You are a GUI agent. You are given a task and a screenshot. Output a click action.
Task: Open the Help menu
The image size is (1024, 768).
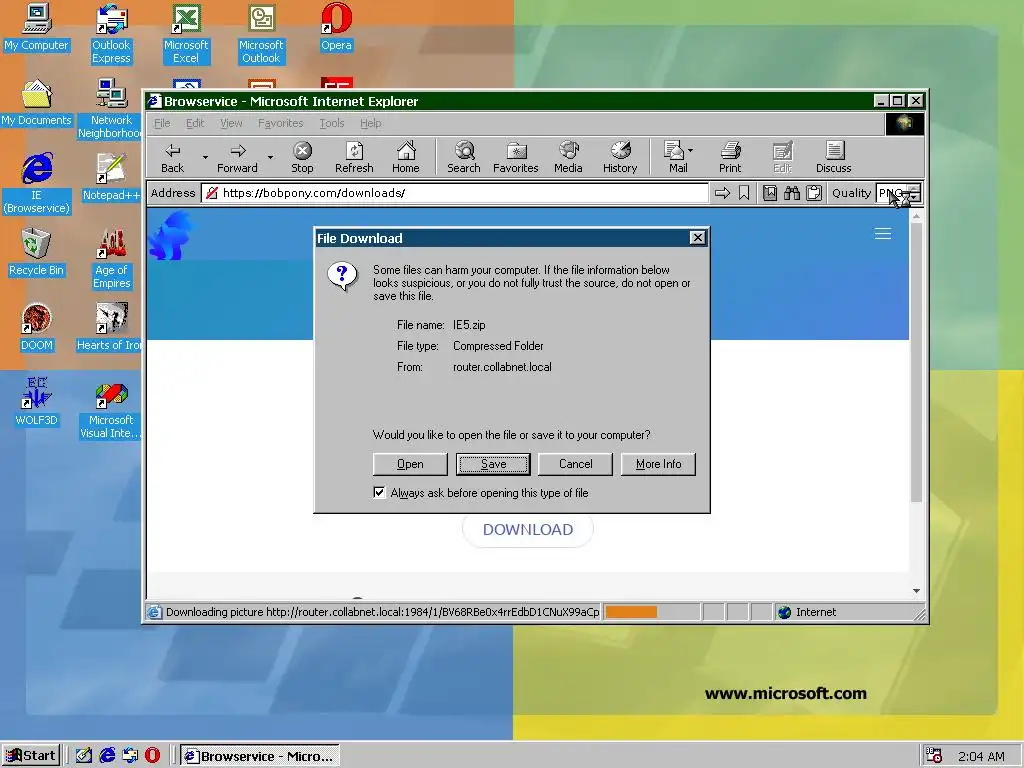coord(370,123)
